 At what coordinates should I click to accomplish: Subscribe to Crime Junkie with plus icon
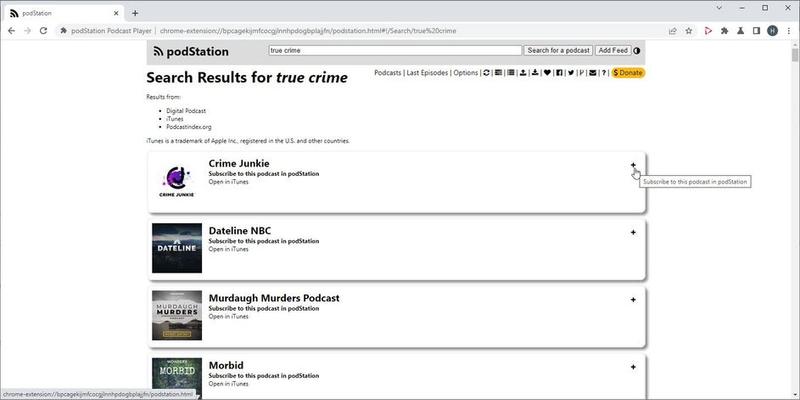pyautogui.click(x=633, y=165)
